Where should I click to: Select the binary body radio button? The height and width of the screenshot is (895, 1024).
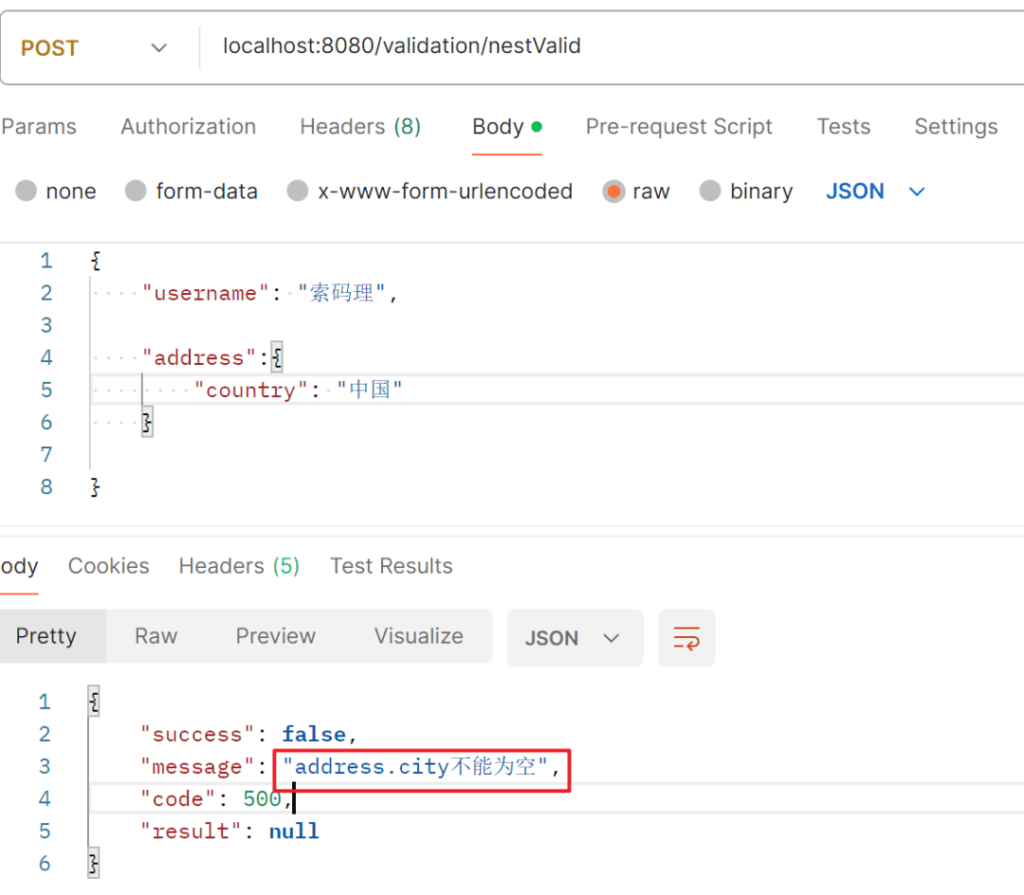710,191
